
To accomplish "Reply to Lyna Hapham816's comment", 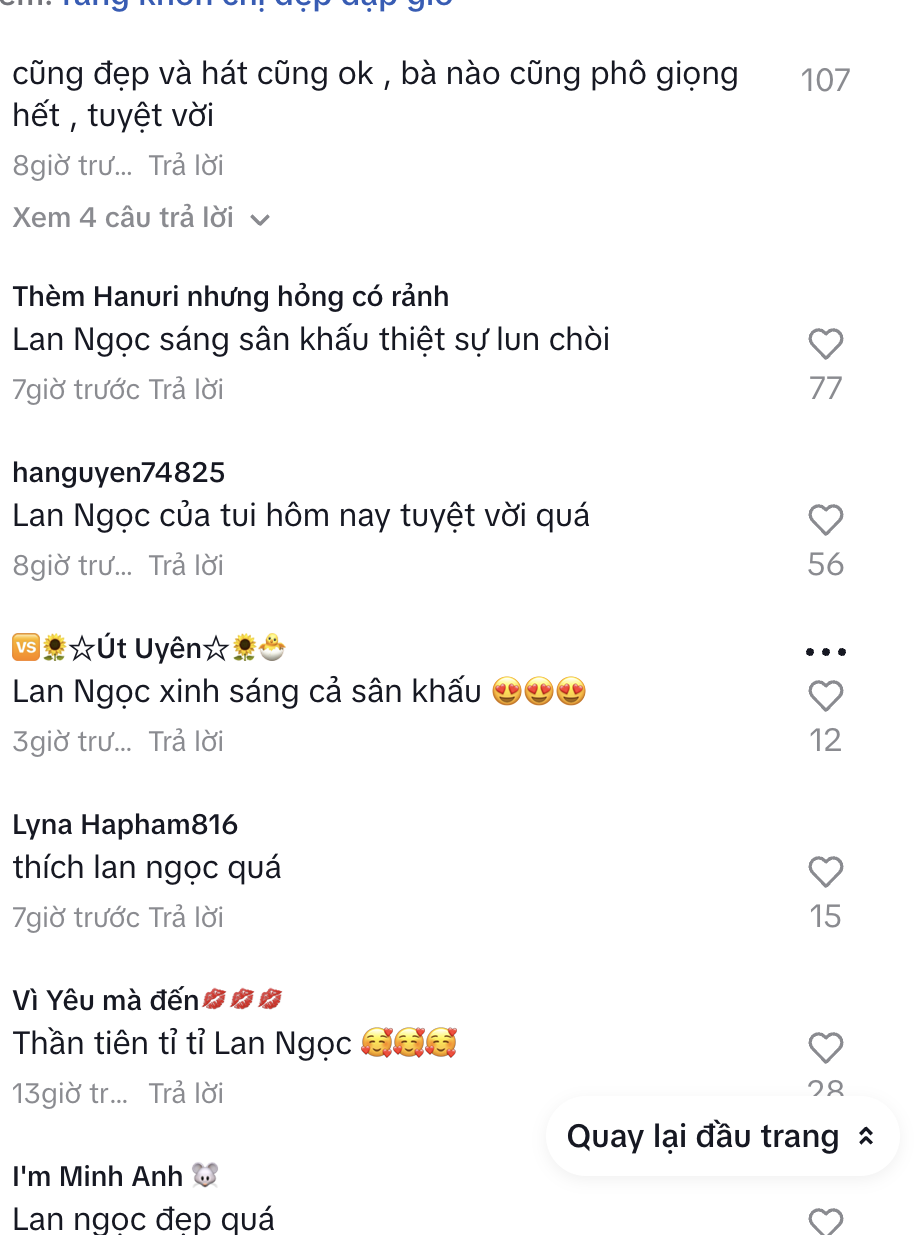I will 186,918.
